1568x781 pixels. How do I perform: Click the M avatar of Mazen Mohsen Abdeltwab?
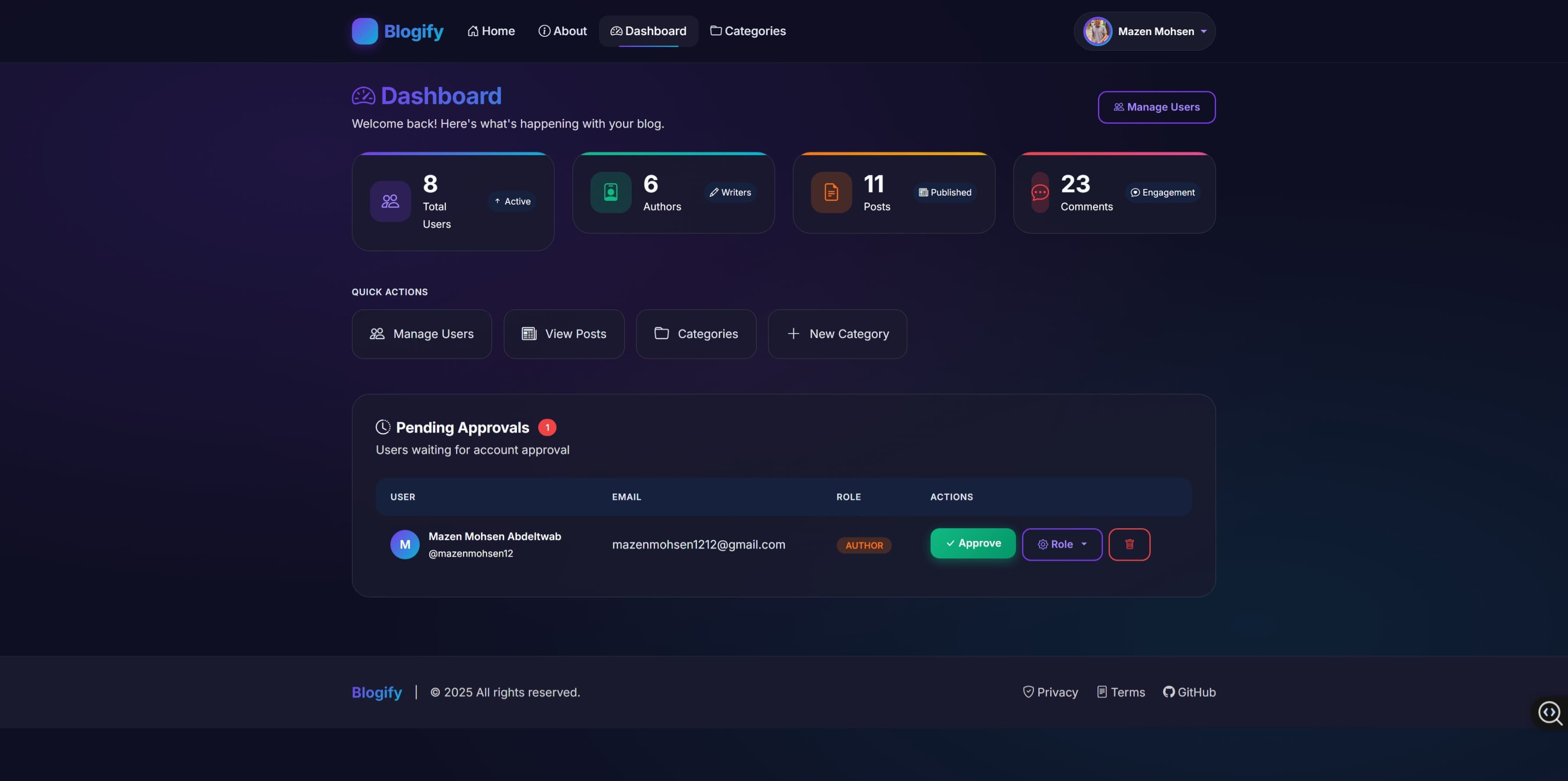click(x=405, y=544)
